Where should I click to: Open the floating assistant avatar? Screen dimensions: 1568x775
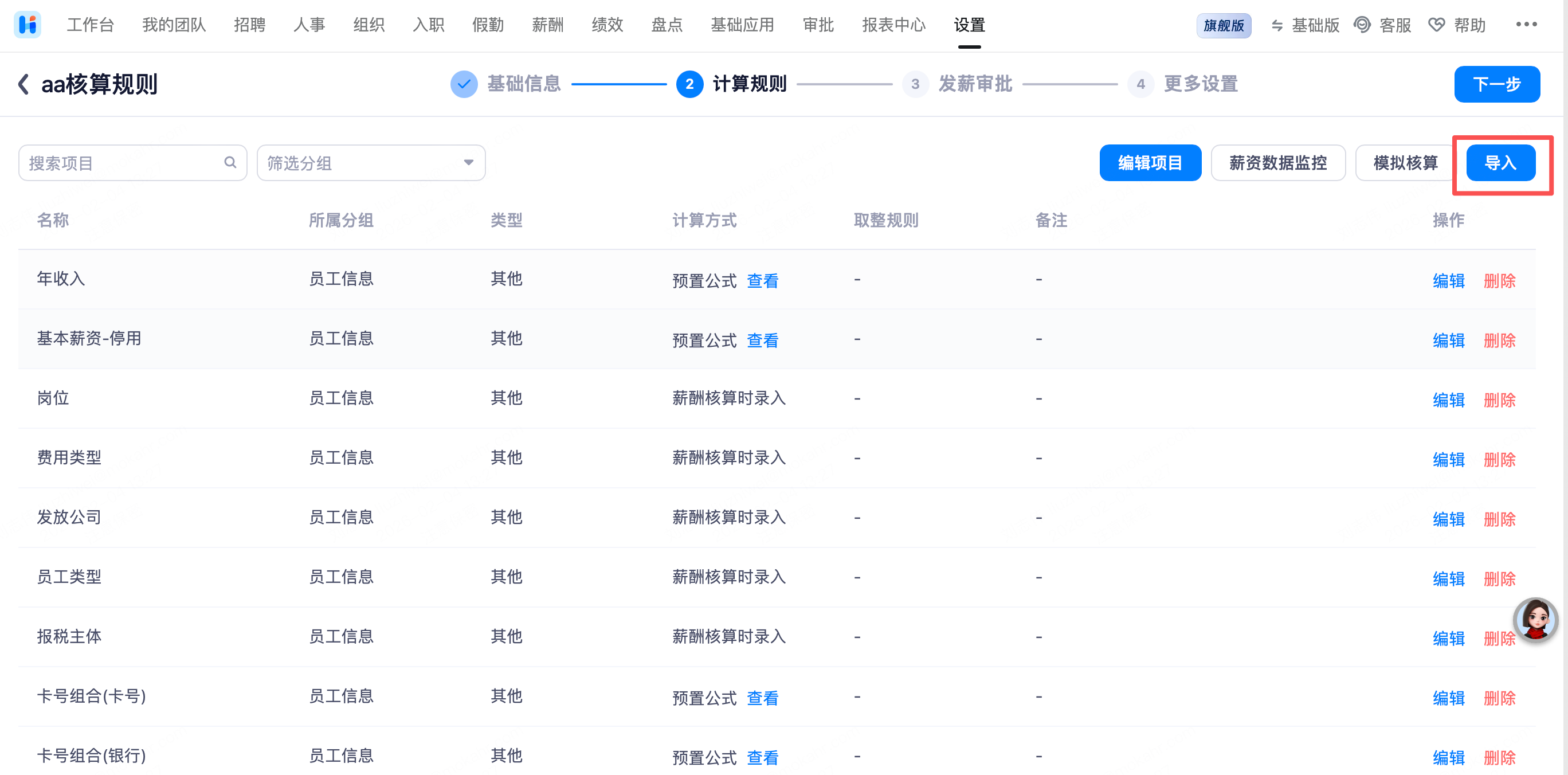coord(1535,619)
